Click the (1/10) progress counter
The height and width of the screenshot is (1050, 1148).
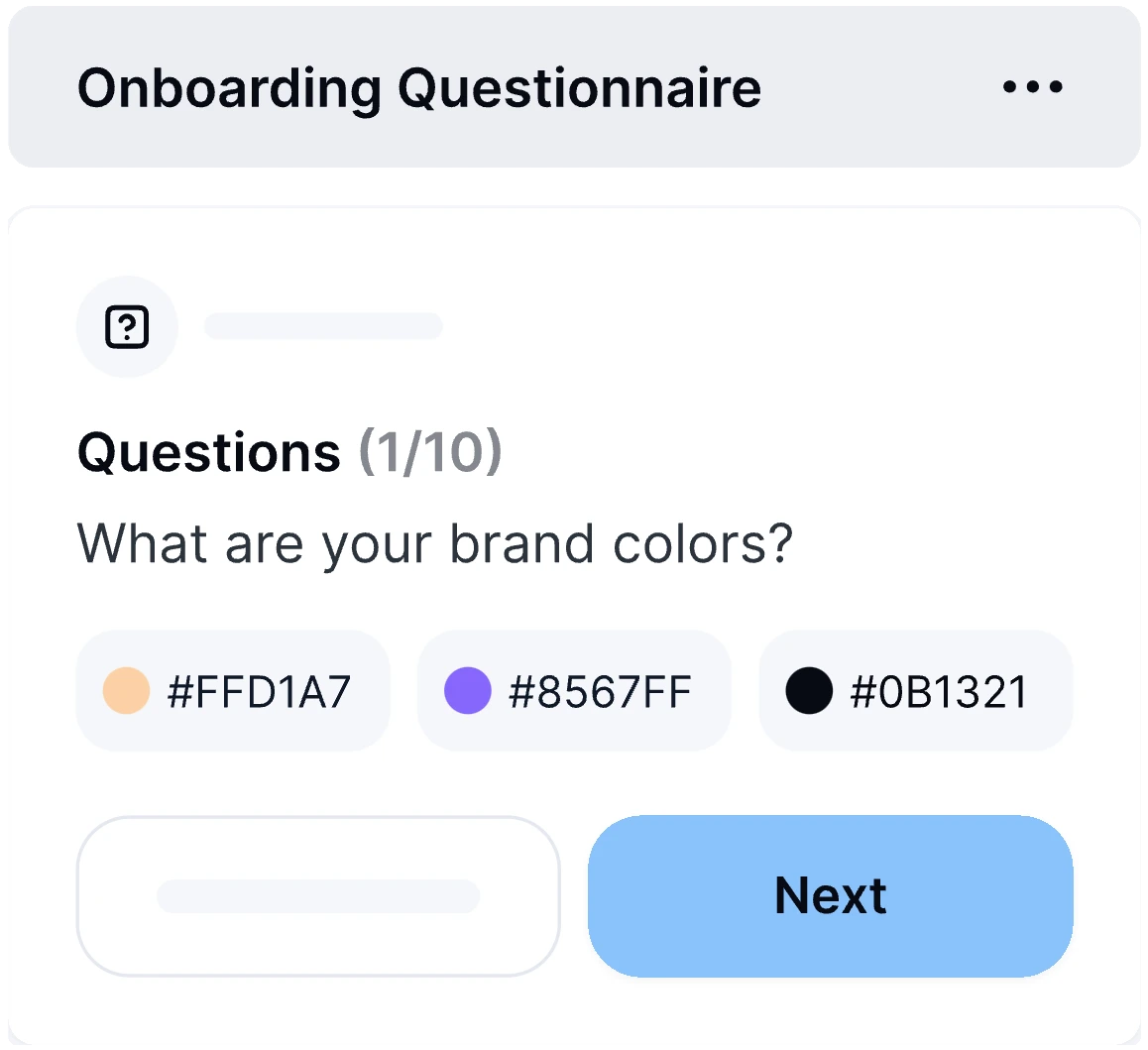430,452
